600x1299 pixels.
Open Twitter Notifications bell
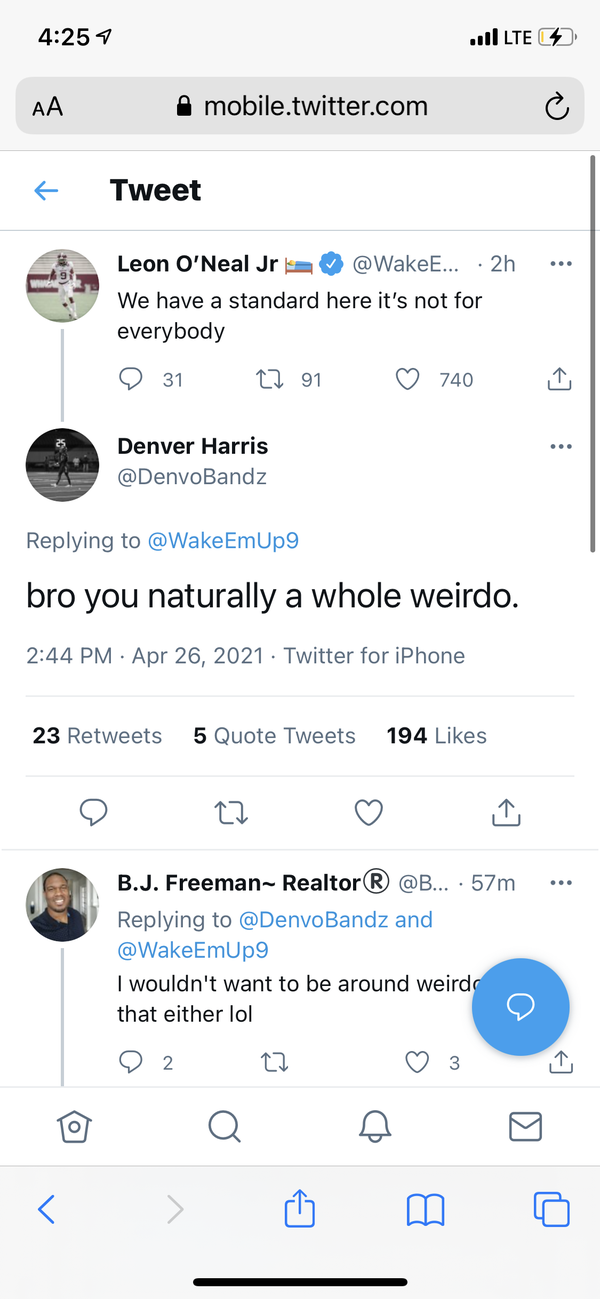click(375, 1126)
